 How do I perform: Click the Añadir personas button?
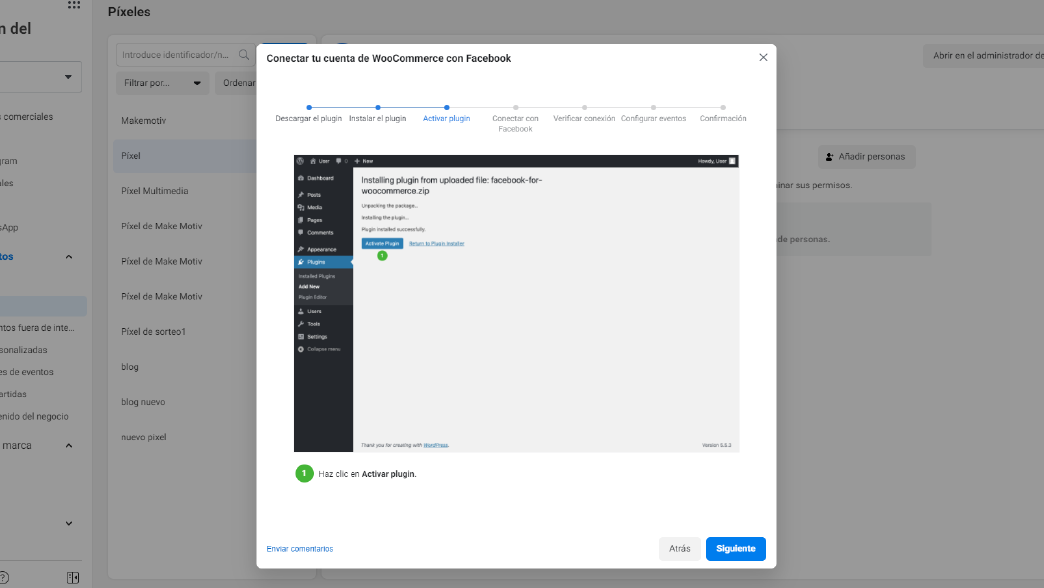click(866, 157)
